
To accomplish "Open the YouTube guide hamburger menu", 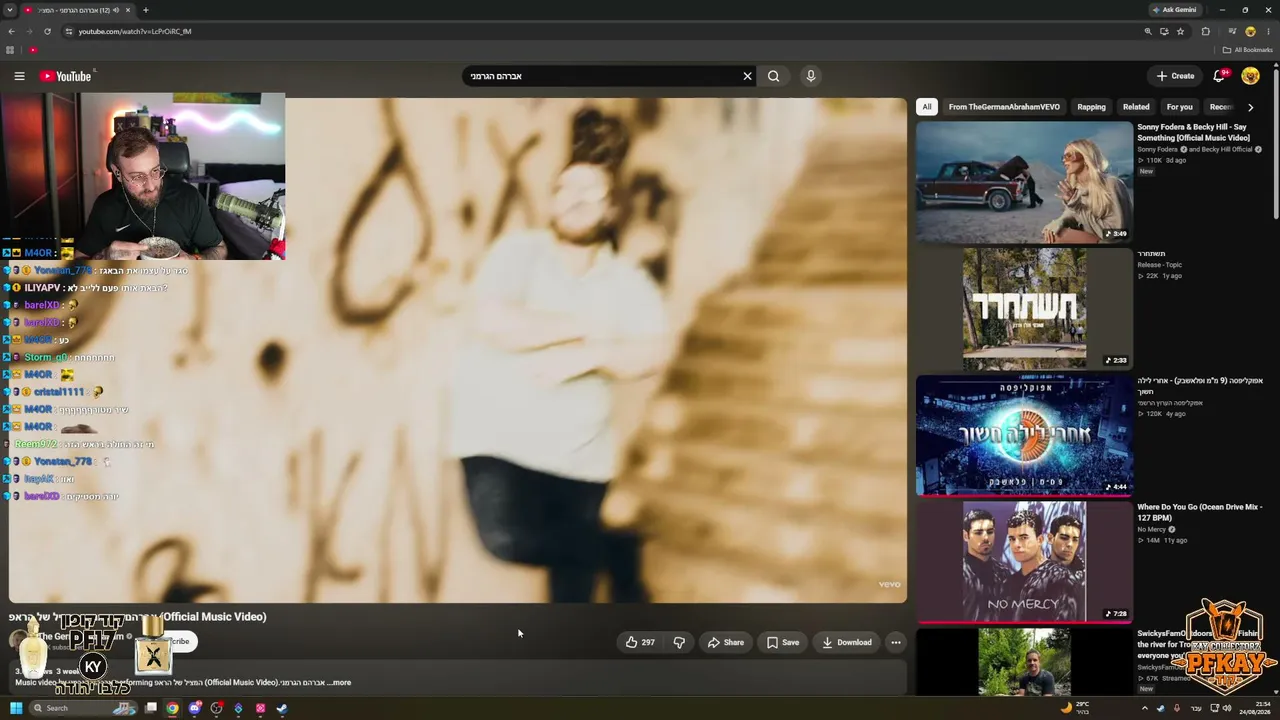I will coord(19,76).
